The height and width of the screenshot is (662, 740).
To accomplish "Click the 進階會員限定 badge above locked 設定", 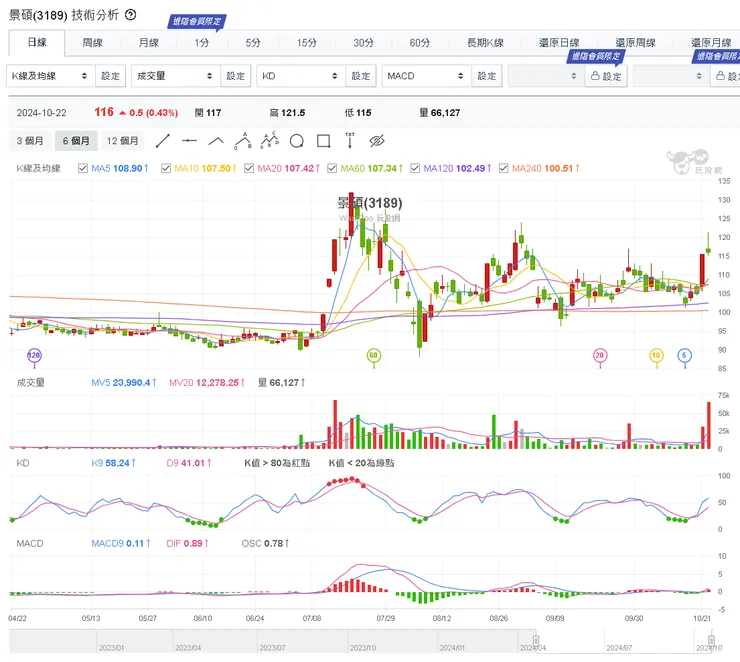I will (596, 56).
